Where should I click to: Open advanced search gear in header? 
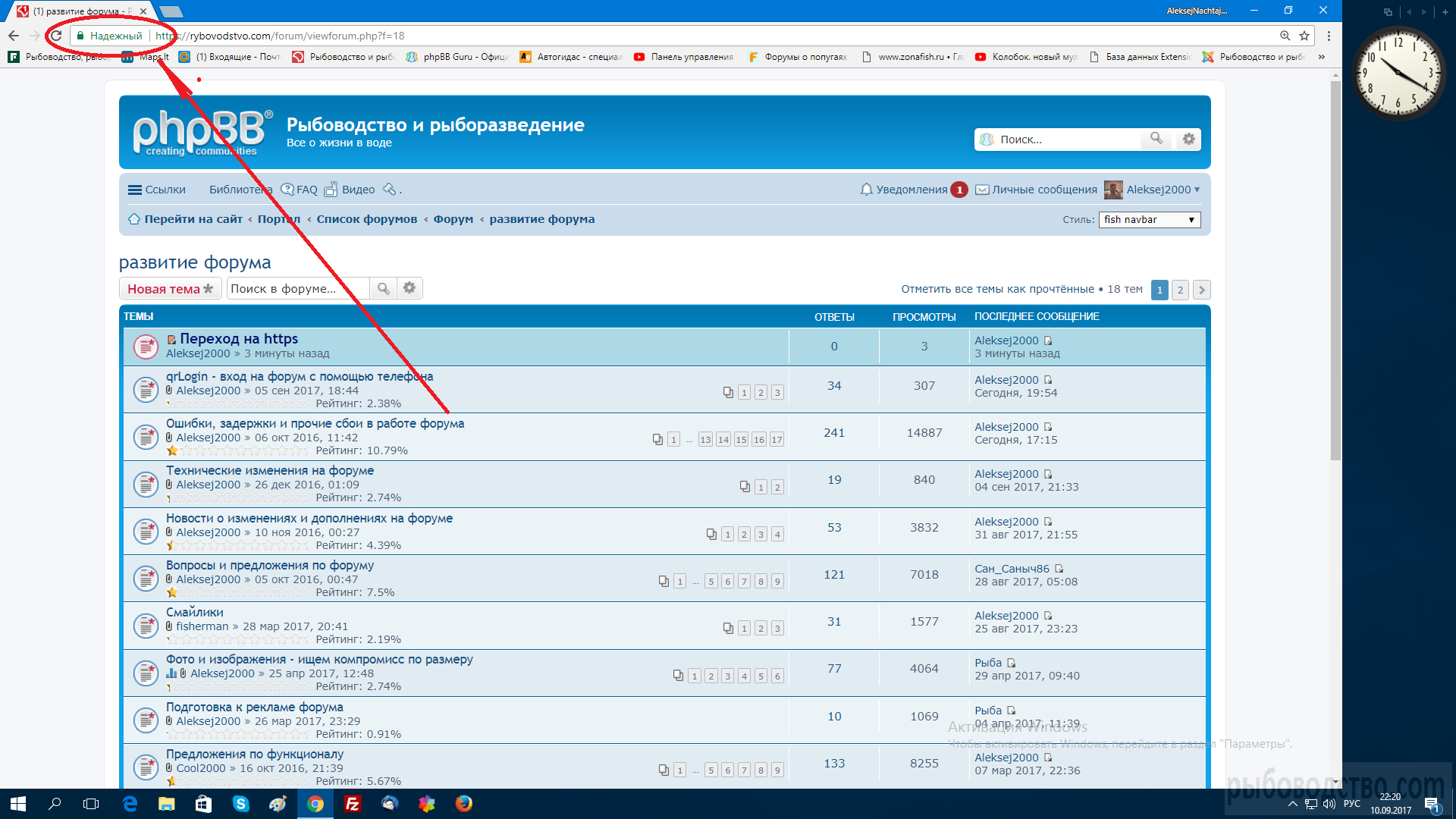[x=1188, y=139]
